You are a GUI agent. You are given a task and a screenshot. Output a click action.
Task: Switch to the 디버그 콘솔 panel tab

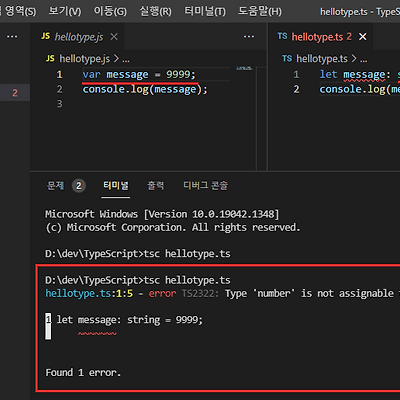(x=206, y=185)
